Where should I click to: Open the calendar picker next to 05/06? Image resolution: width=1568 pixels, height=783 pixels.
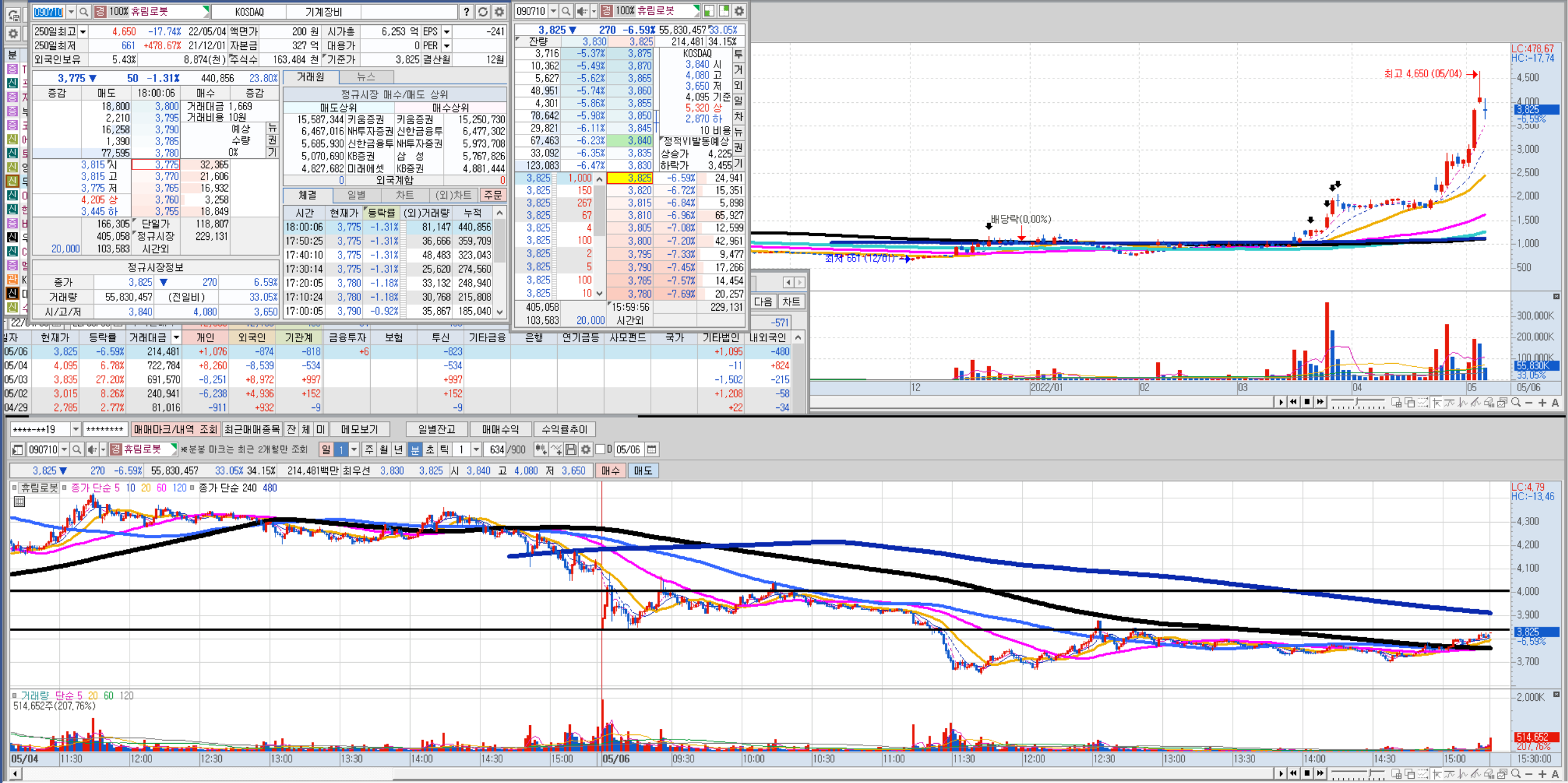point(652,450)
